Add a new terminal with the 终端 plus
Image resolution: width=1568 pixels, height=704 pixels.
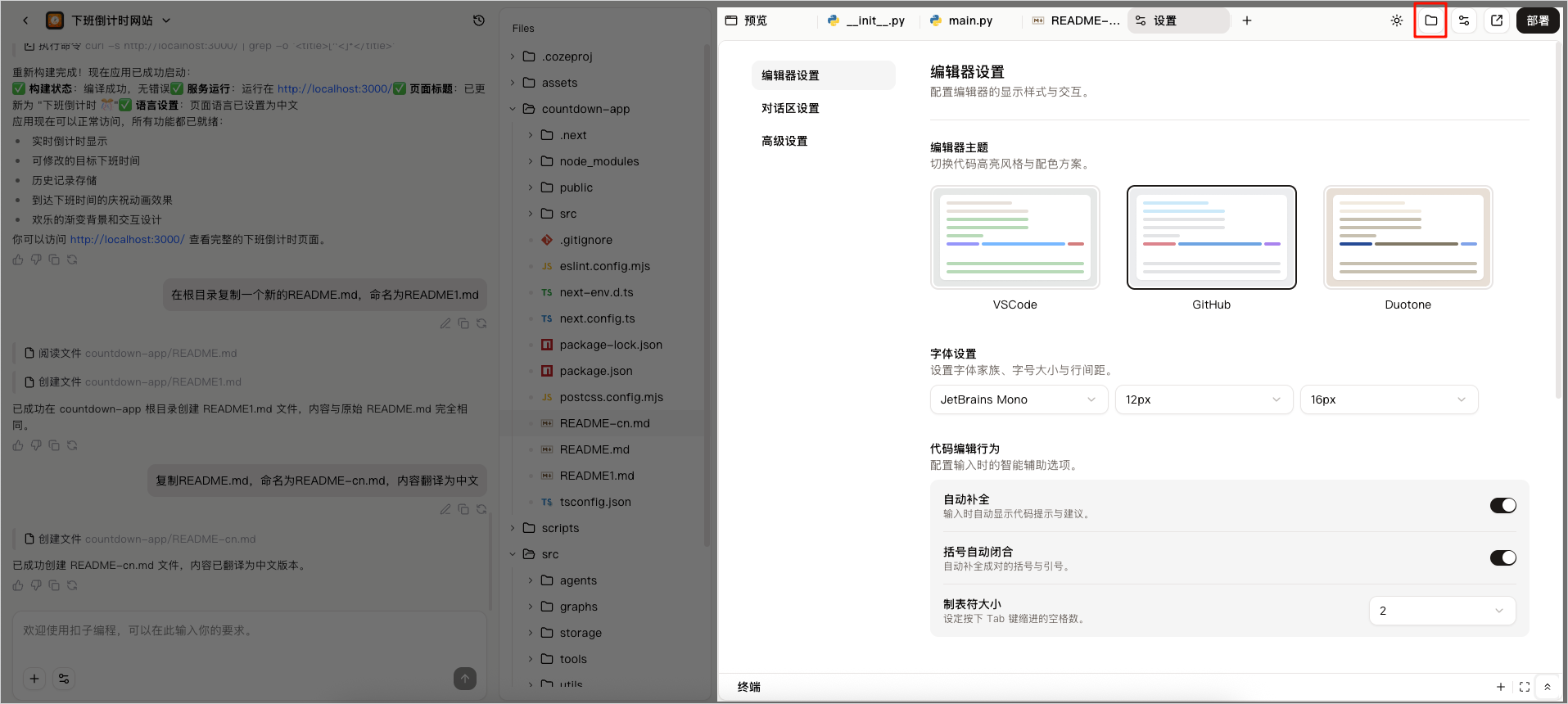point(1501,687)
